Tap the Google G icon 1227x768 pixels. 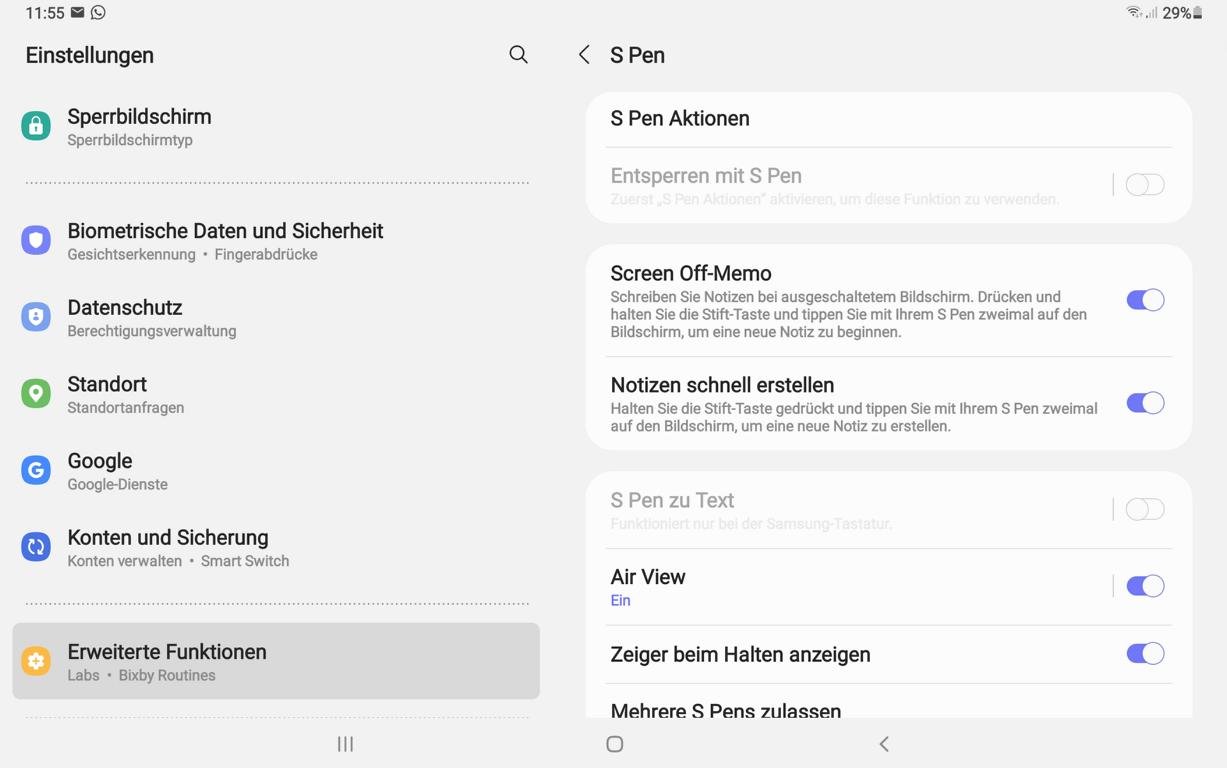(x=36, y=470)
